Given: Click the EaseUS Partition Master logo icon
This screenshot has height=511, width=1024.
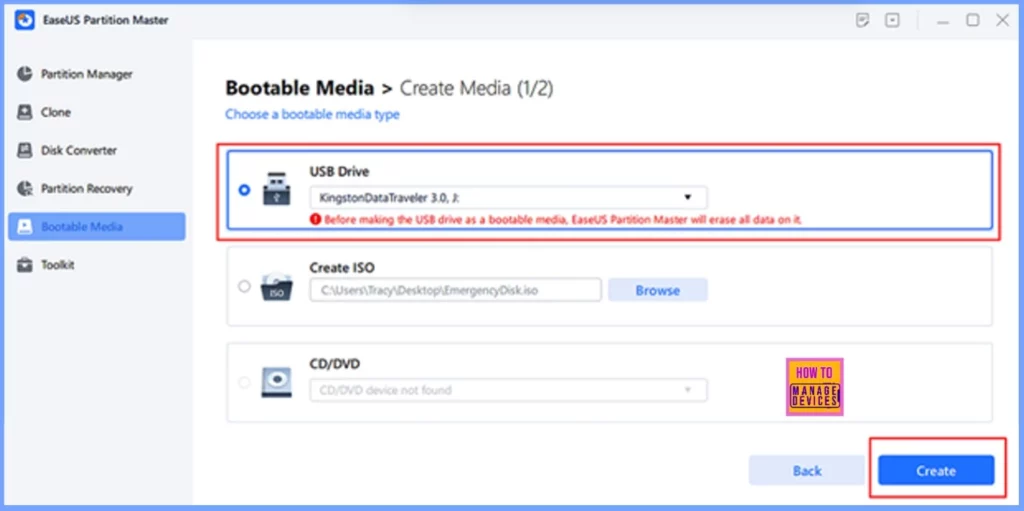Looking at the screenshot, I should pos(24,20).
